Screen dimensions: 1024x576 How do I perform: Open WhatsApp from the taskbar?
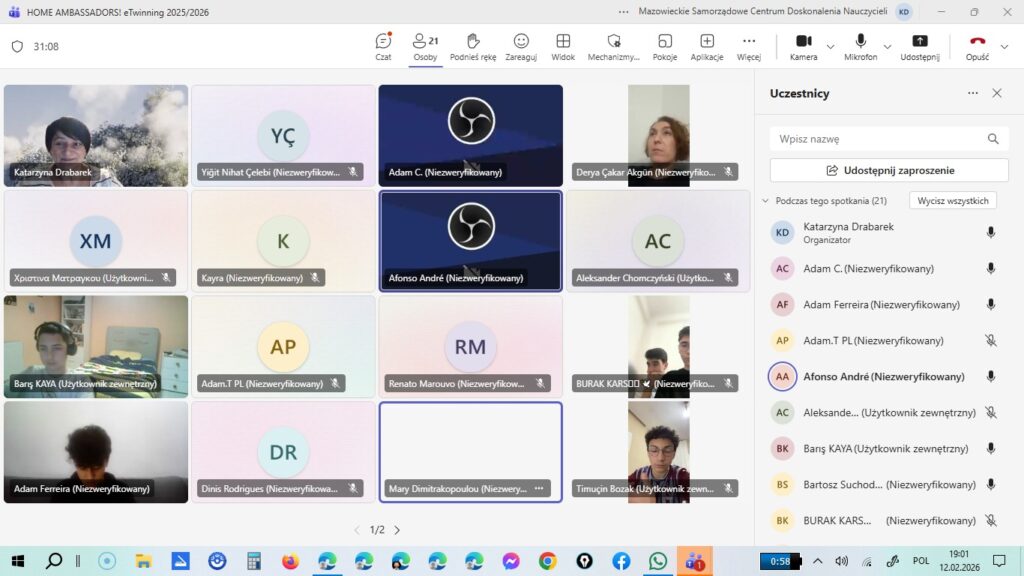[658, 560]
